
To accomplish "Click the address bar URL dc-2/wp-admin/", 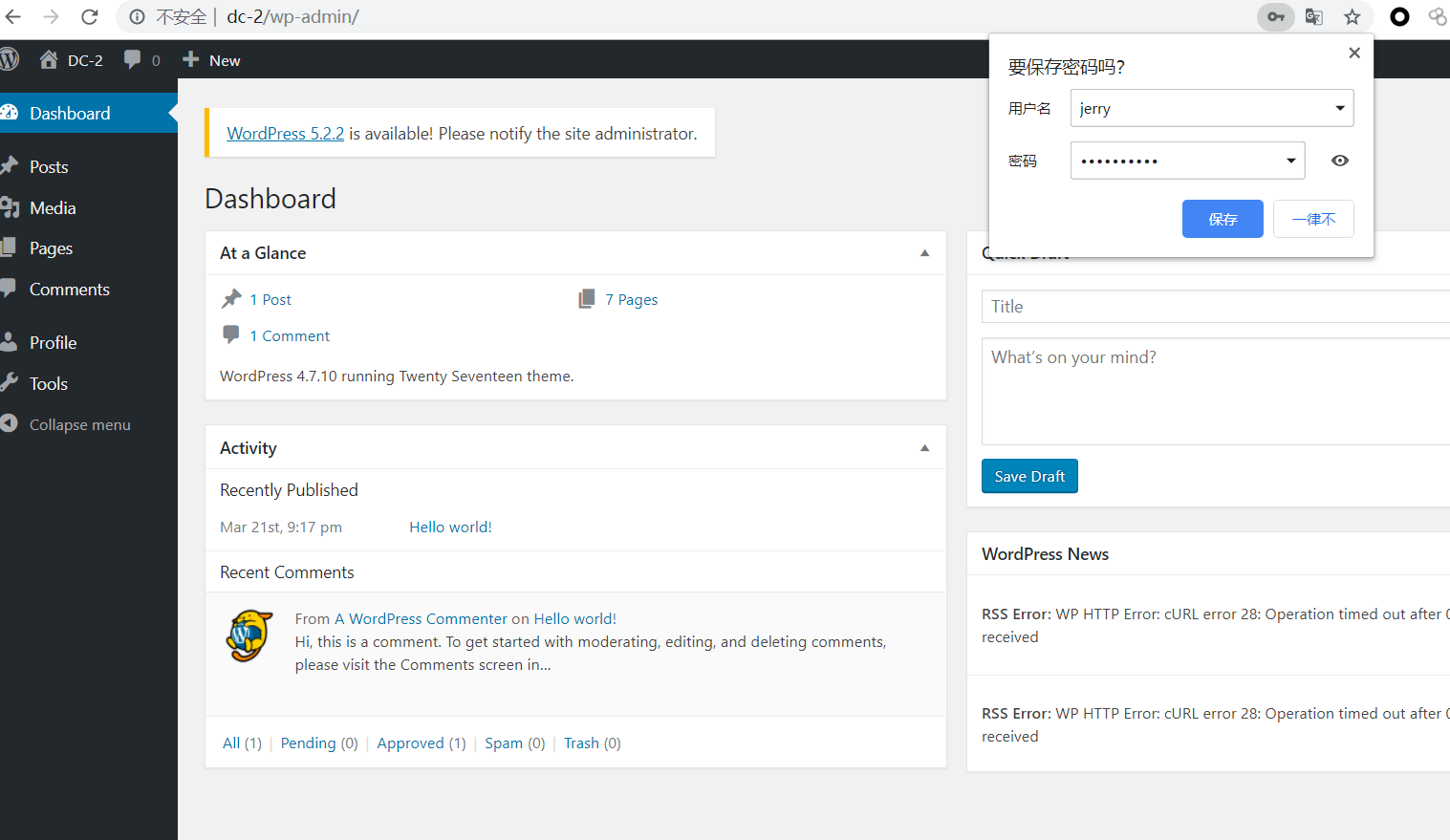I will point(292,16).
